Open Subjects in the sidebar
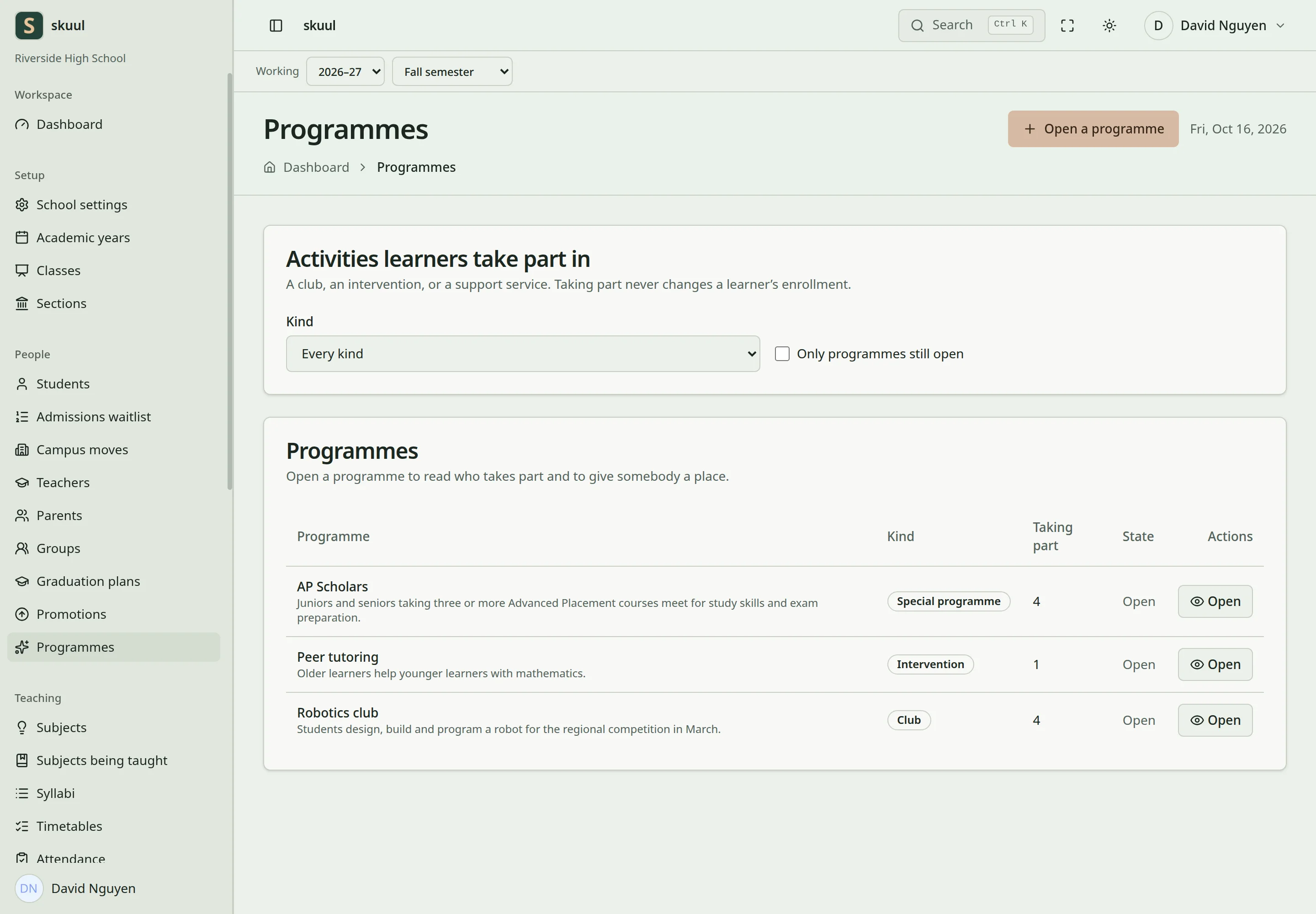This screenshot has width=1316, height=914. coord(114,727)
